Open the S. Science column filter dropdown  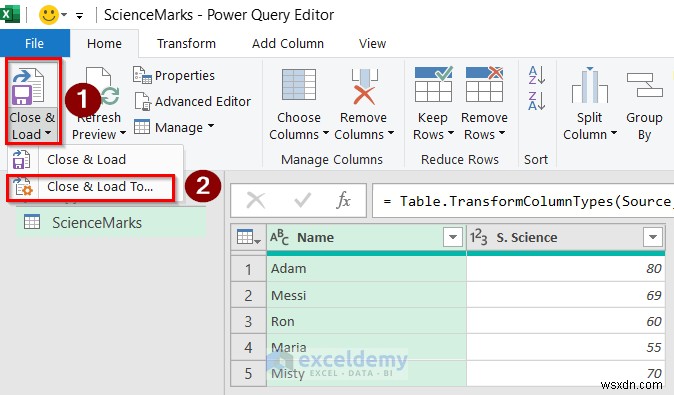[653, 237]
